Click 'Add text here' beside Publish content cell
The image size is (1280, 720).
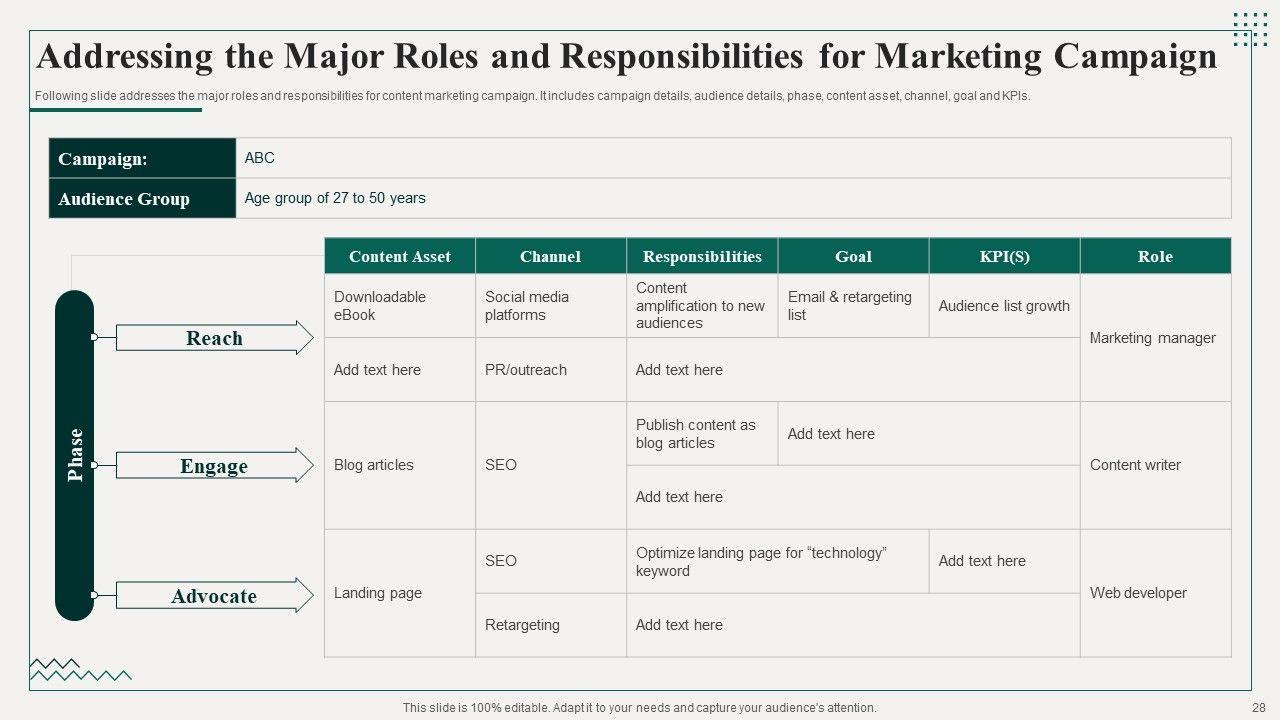[928, 434]
